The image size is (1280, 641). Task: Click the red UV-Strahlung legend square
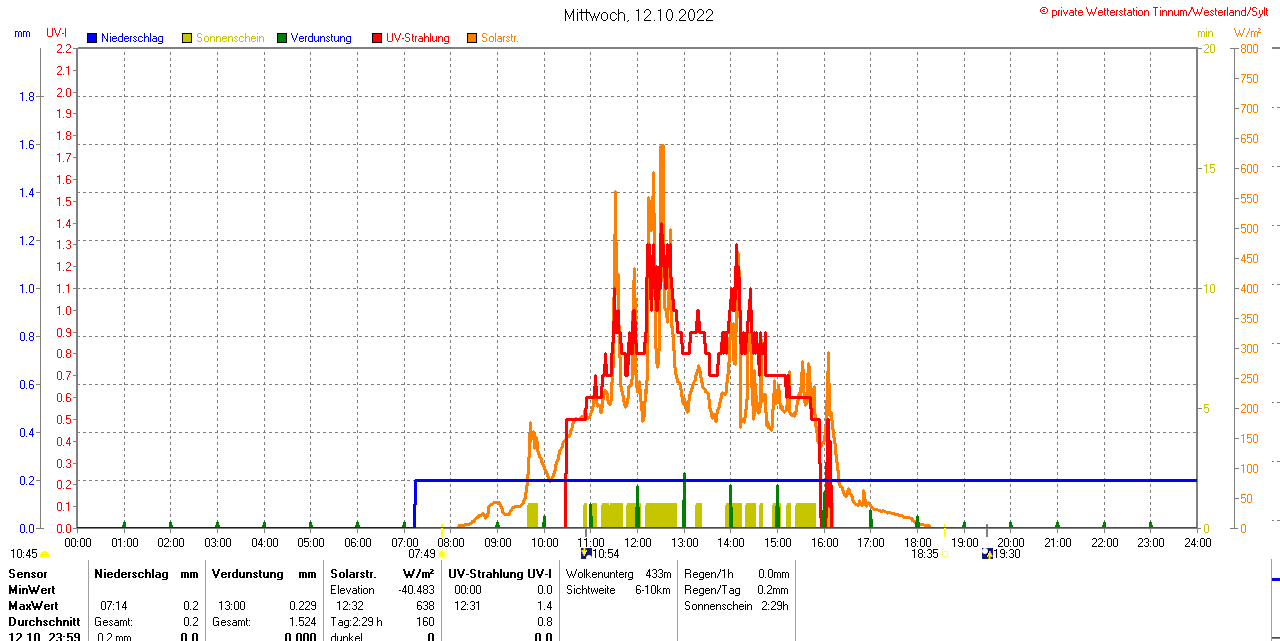point(377,38)
